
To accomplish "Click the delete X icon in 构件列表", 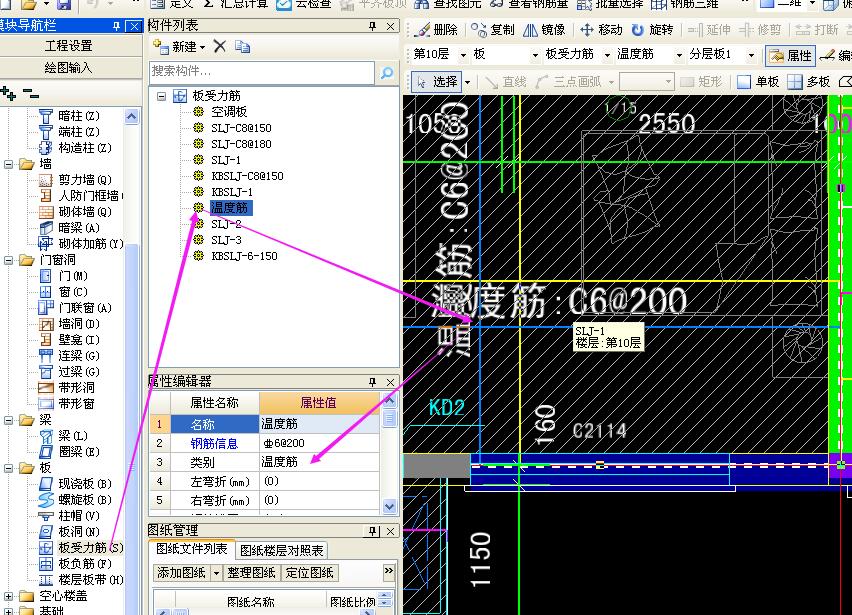I will tap(220, 47).
